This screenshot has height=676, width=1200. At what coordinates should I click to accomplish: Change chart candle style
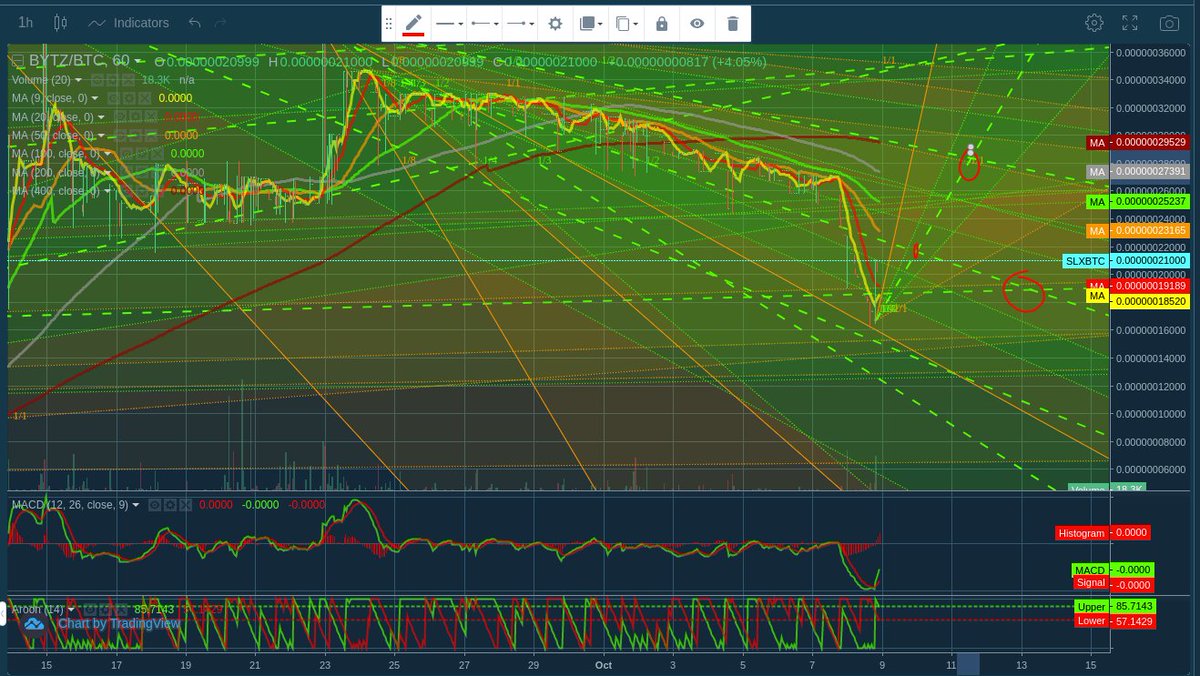pos(60,22)
